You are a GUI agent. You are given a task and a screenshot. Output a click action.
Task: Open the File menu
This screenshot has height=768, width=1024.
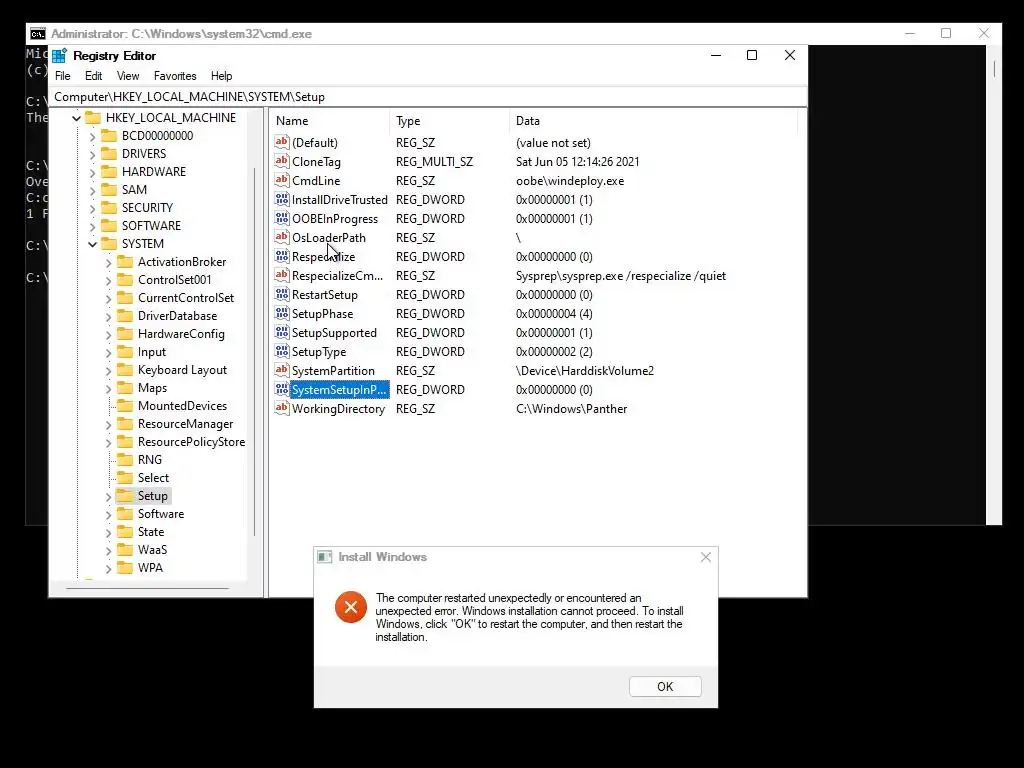click(x=63, y=76)
